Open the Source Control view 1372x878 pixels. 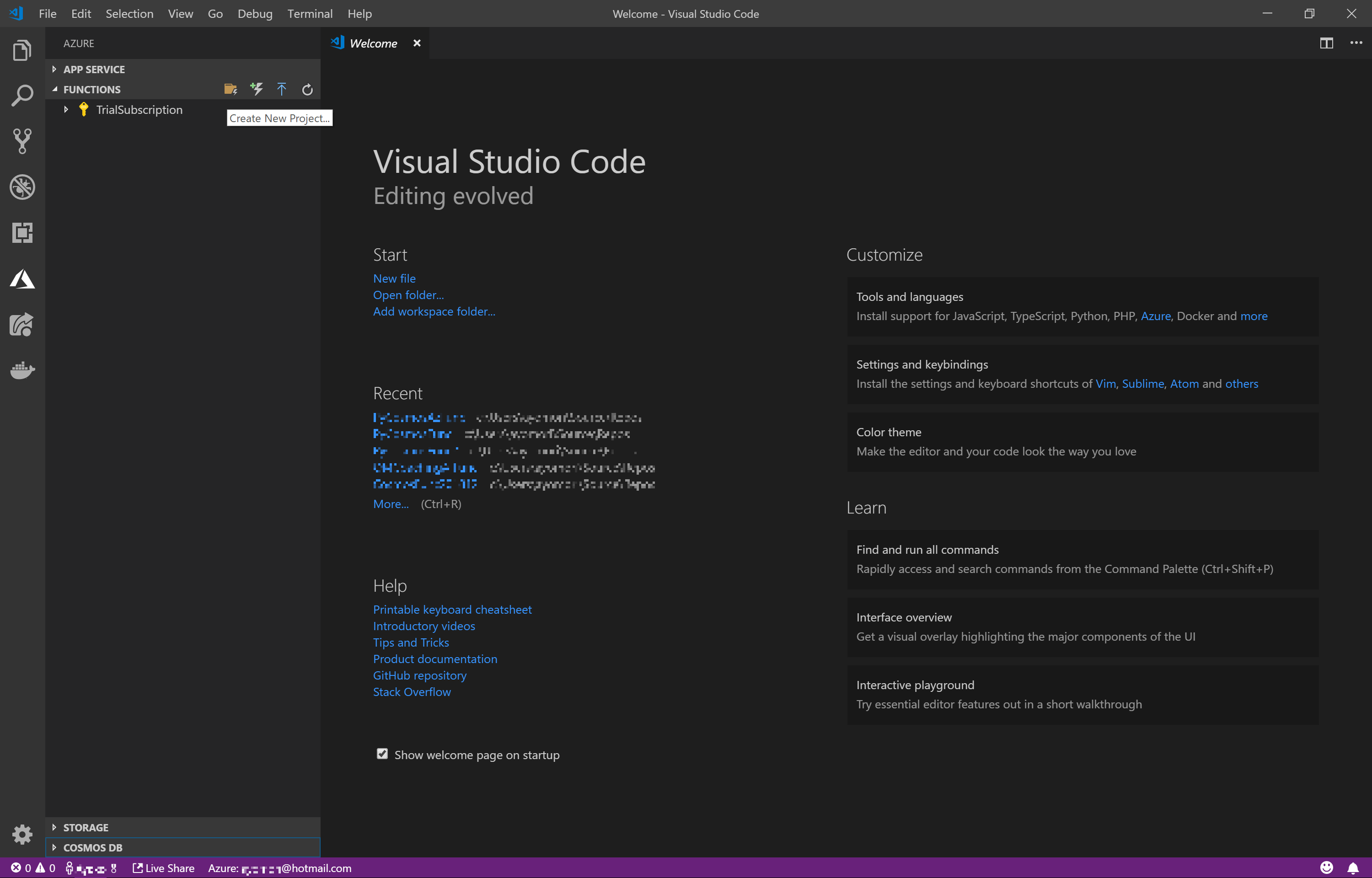[22, 141]
